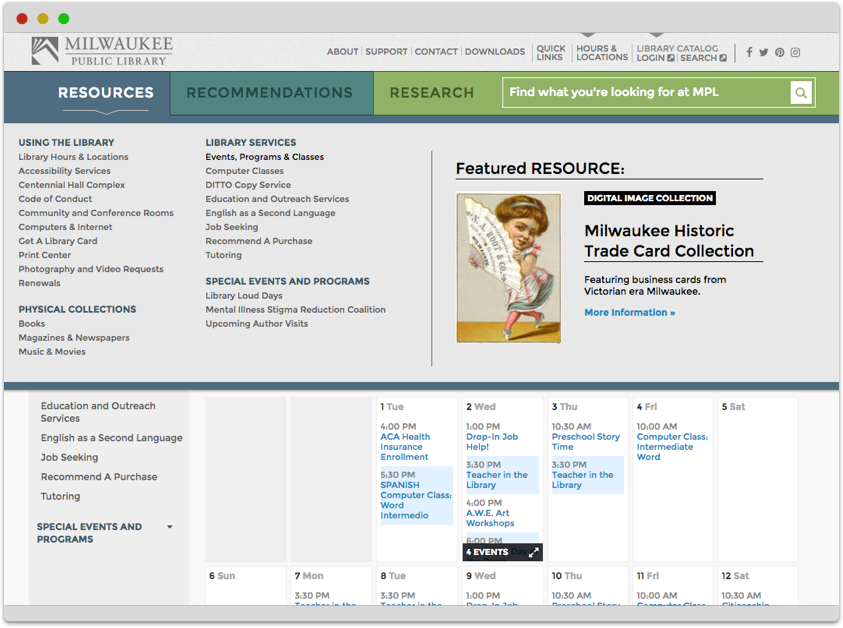Open the Hours & Locations dropdown
The image size is (843, 628).
pos(602,53)
